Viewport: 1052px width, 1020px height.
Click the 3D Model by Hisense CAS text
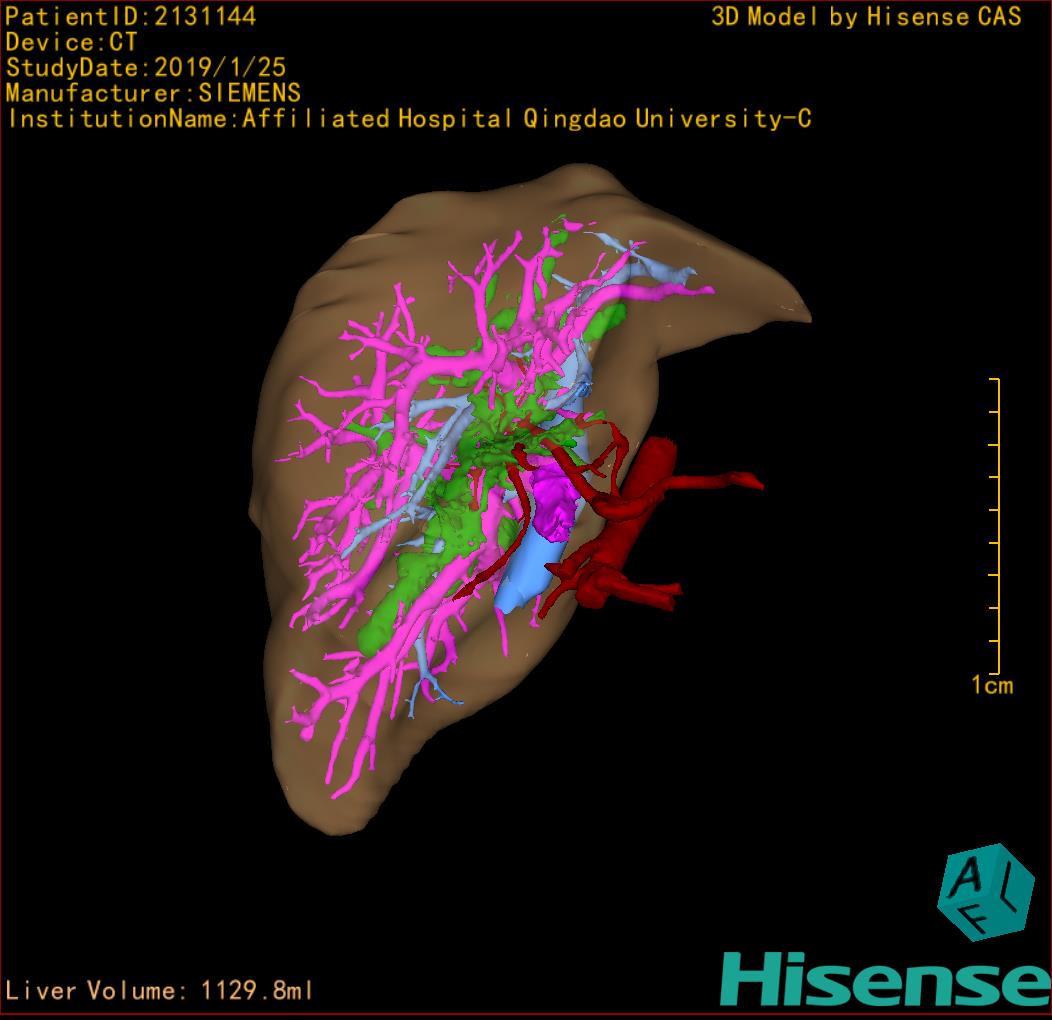866,16
